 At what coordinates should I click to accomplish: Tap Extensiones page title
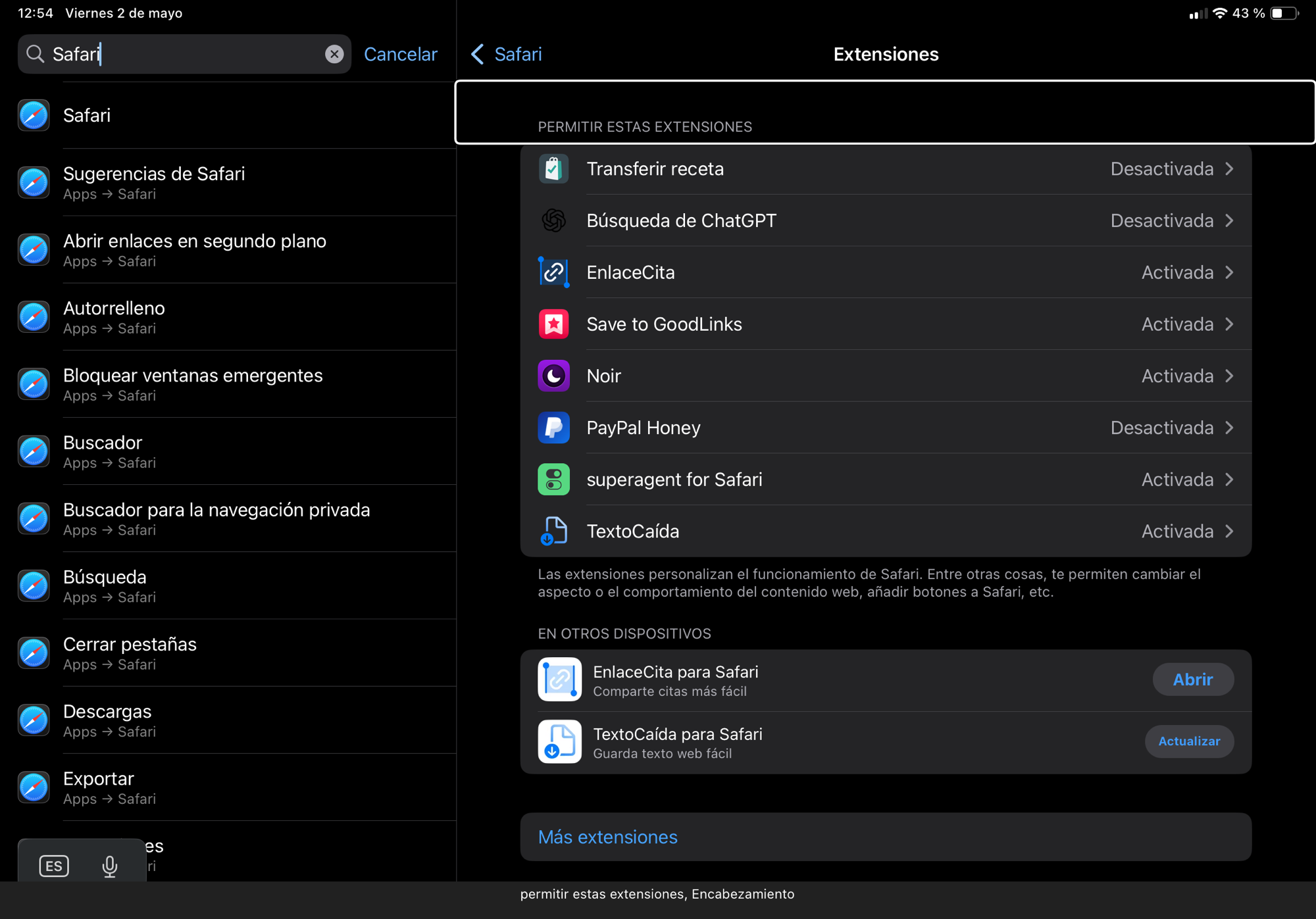[886, 54]
